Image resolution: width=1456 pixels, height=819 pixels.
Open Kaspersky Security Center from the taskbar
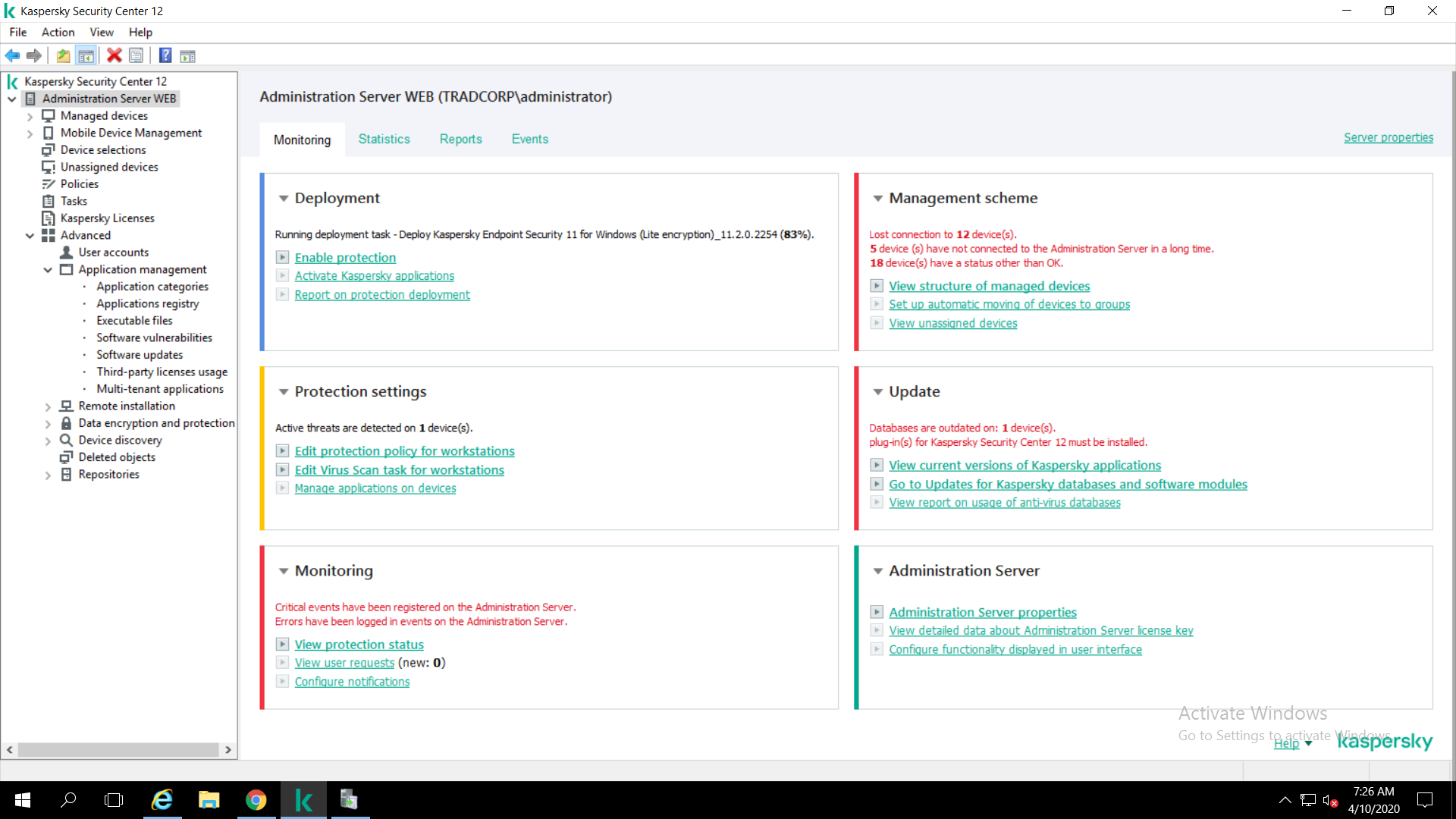[x=303, y=800]
